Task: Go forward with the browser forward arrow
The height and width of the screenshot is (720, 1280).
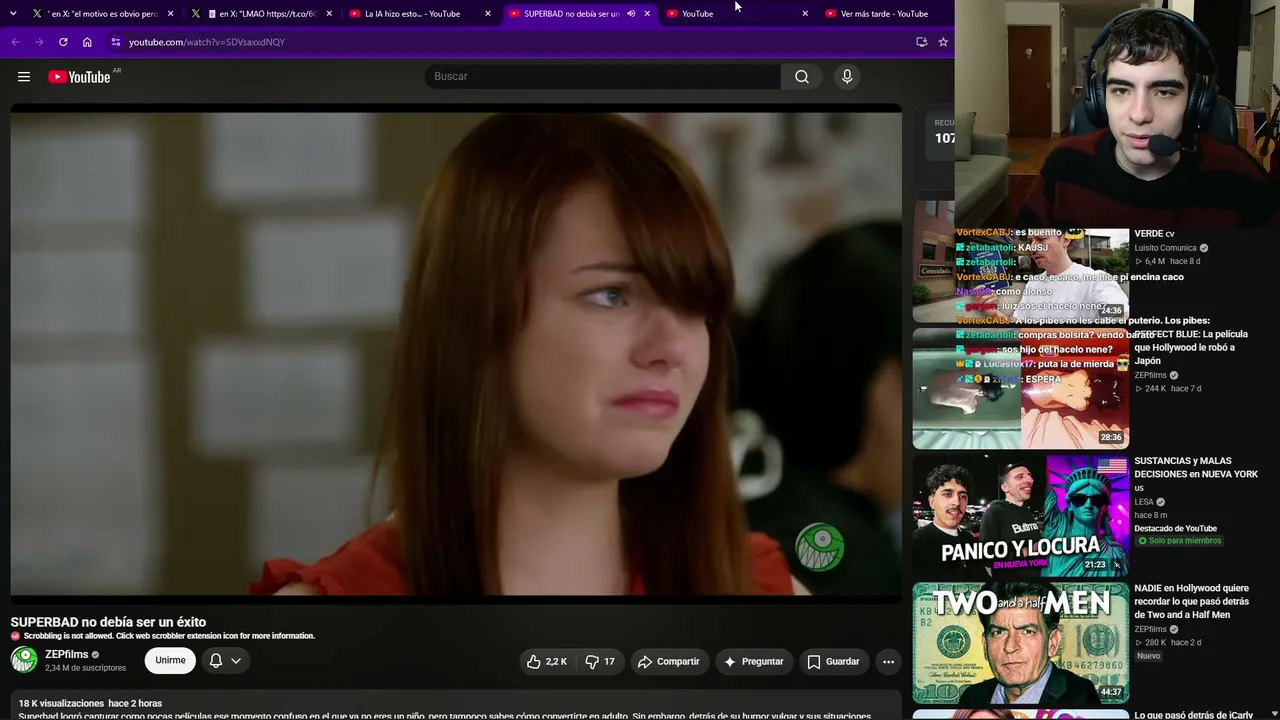Action: click(x=39, y=42)
